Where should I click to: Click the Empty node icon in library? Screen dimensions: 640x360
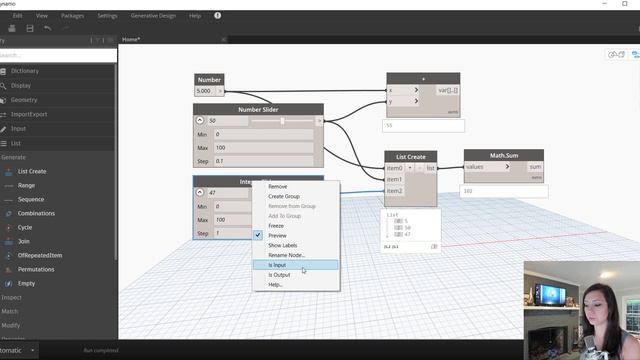tap(9, 283)
